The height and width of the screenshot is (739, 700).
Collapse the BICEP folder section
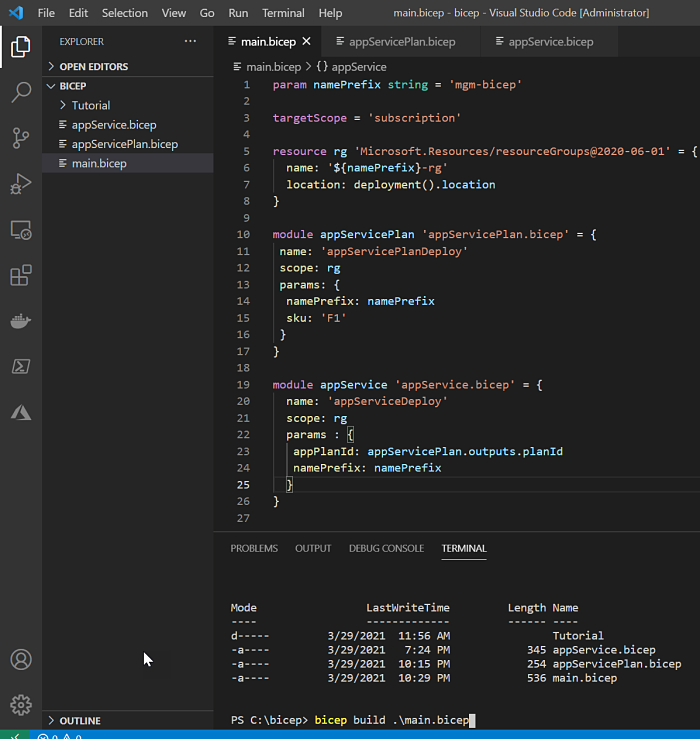[72, 86]
